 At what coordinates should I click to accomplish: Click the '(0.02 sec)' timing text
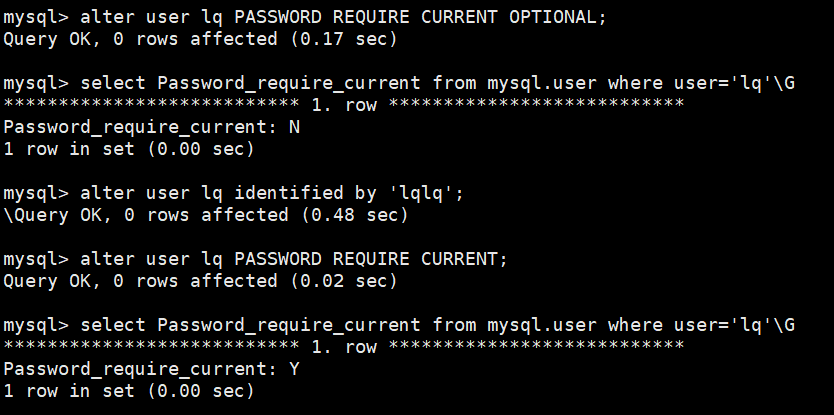click(343, 281)
